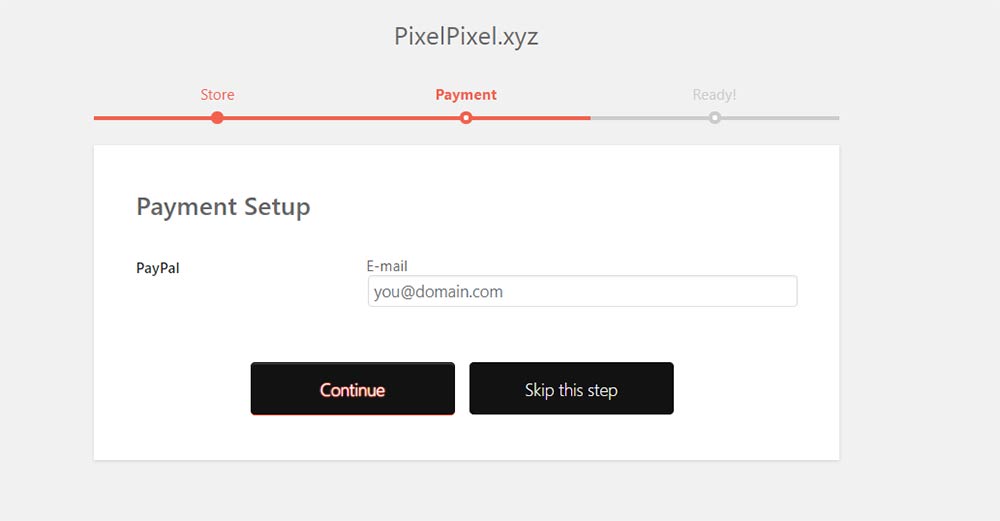The width and height of the screenshot is (1000, 521).
Task: Click the Ready! step circle marker
Action: [714, 118]
